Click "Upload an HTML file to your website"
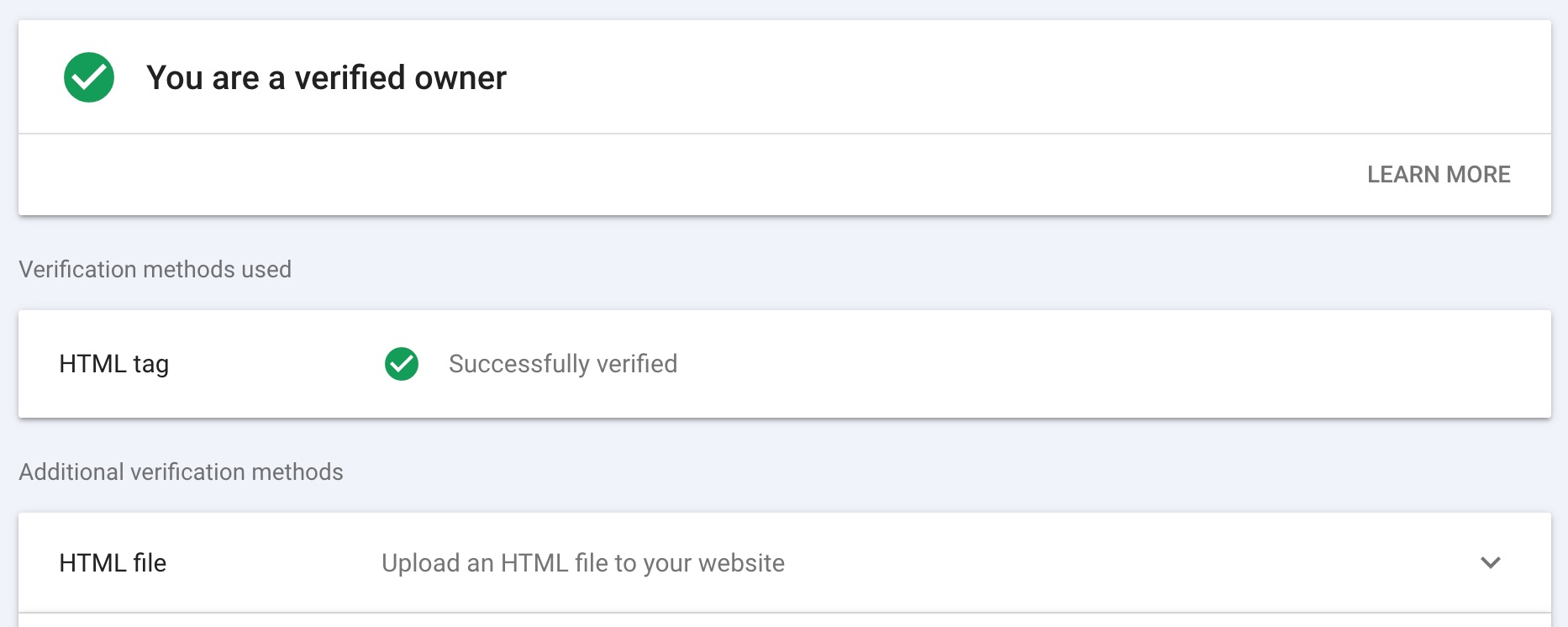This screenshot has width=1568, height=627. (x=583, y=563)
